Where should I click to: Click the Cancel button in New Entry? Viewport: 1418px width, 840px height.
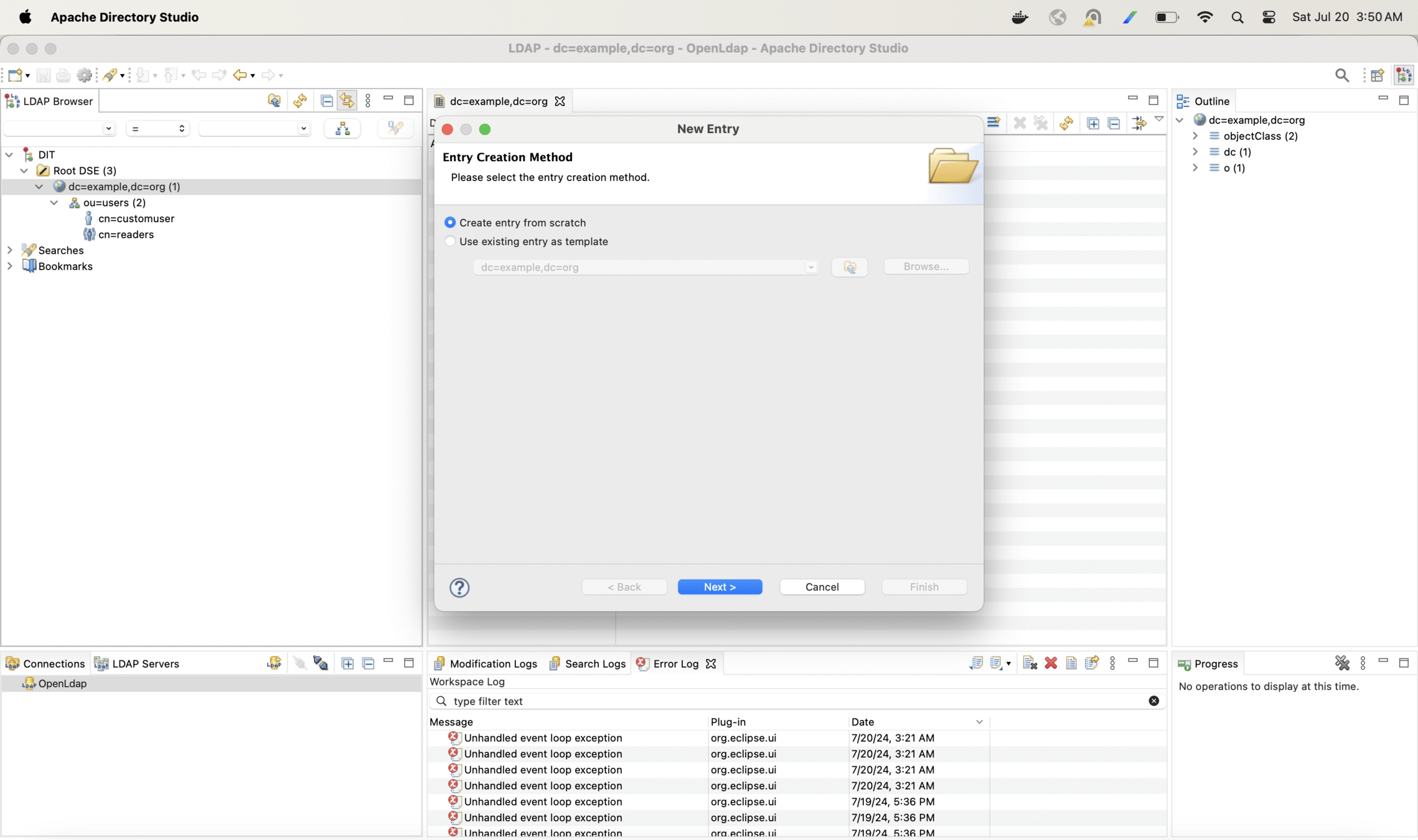[822, 587]
